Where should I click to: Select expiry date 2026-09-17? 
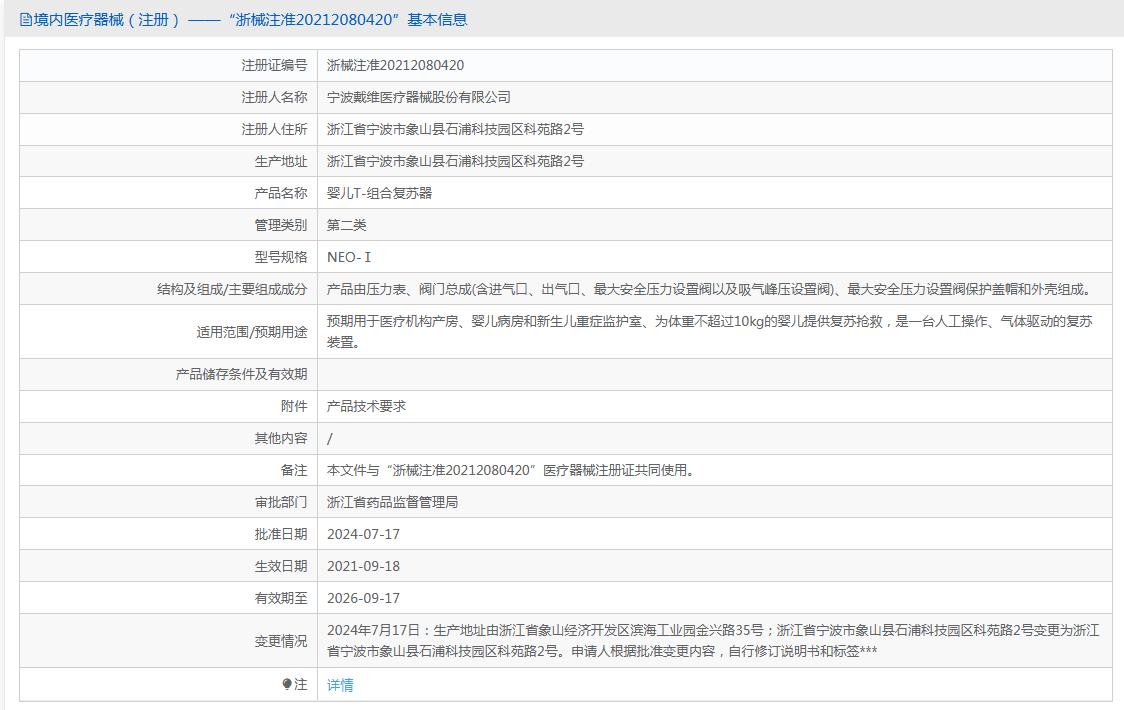tap(363, 598)
